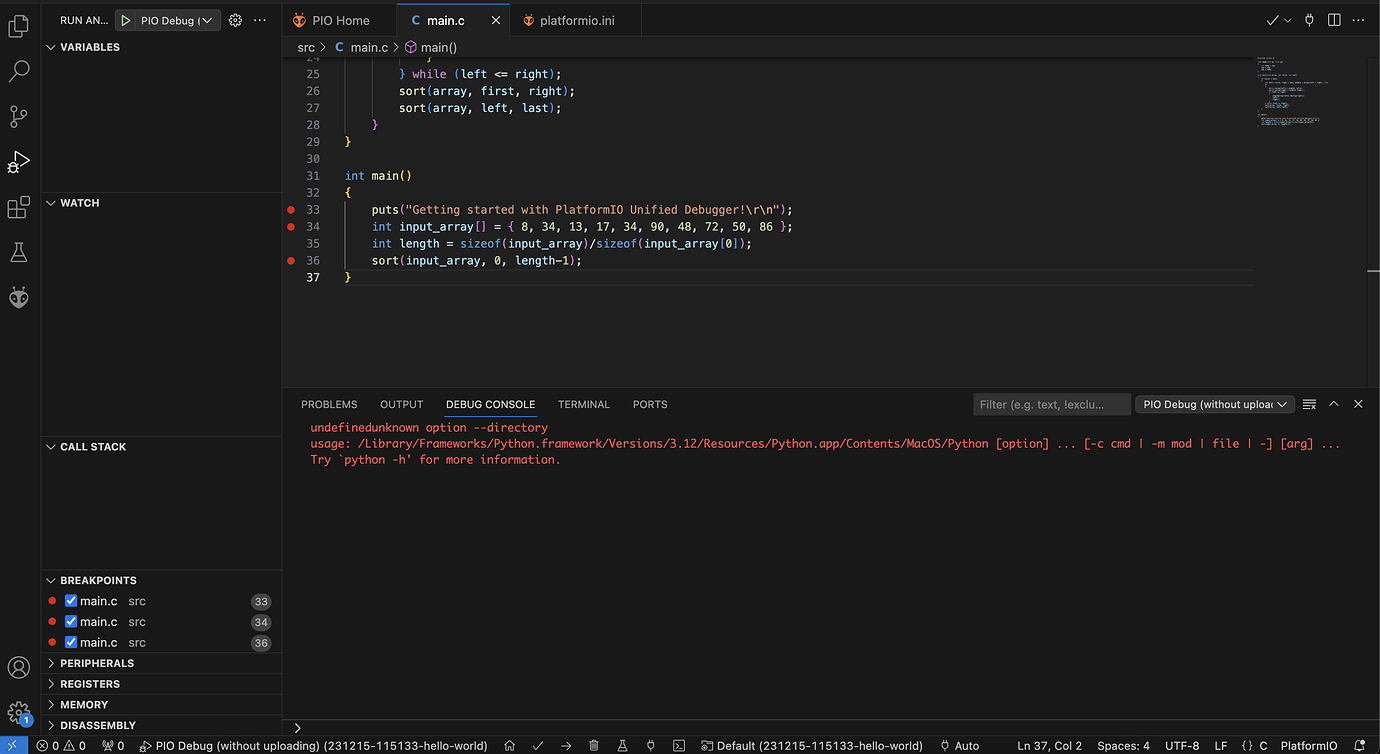Open the Testing flask view in activity bar
The image size is (1380, 754).
click(19, 252)
